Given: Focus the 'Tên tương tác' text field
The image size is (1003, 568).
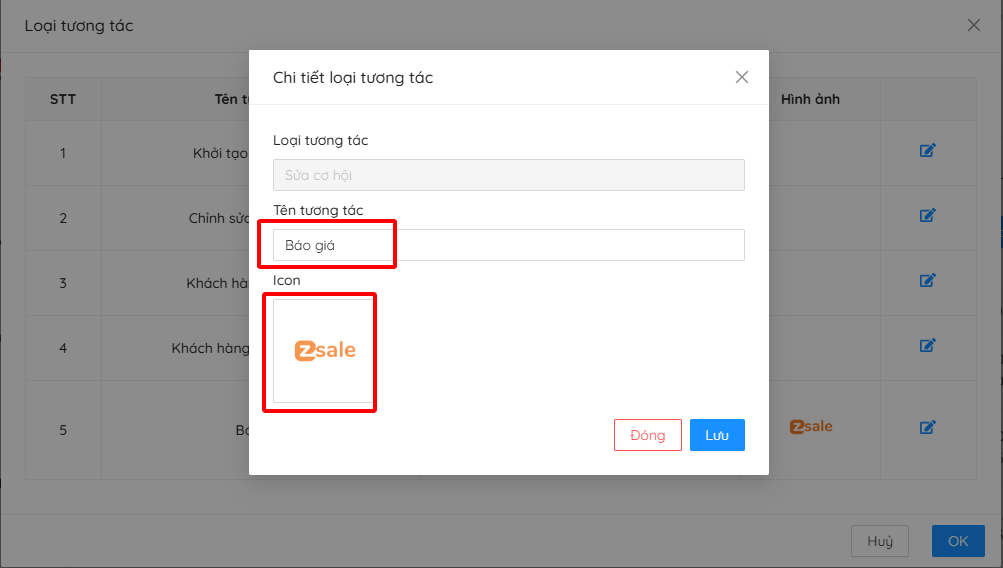Looking at the screenshot, I should tap(508, 245).
